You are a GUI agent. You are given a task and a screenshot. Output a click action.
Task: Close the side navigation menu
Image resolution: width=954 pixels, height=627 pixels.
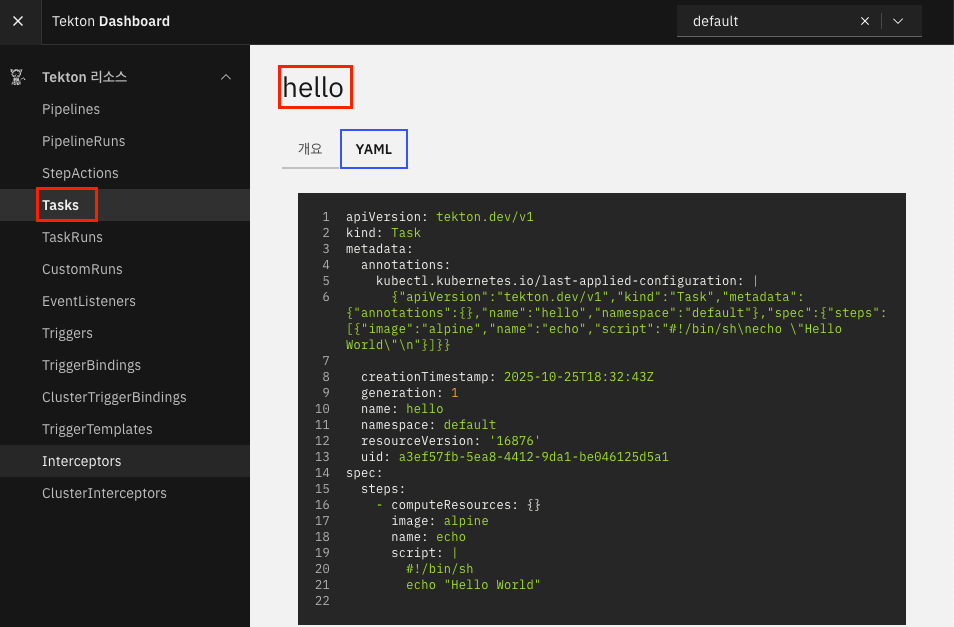(18, 21)
